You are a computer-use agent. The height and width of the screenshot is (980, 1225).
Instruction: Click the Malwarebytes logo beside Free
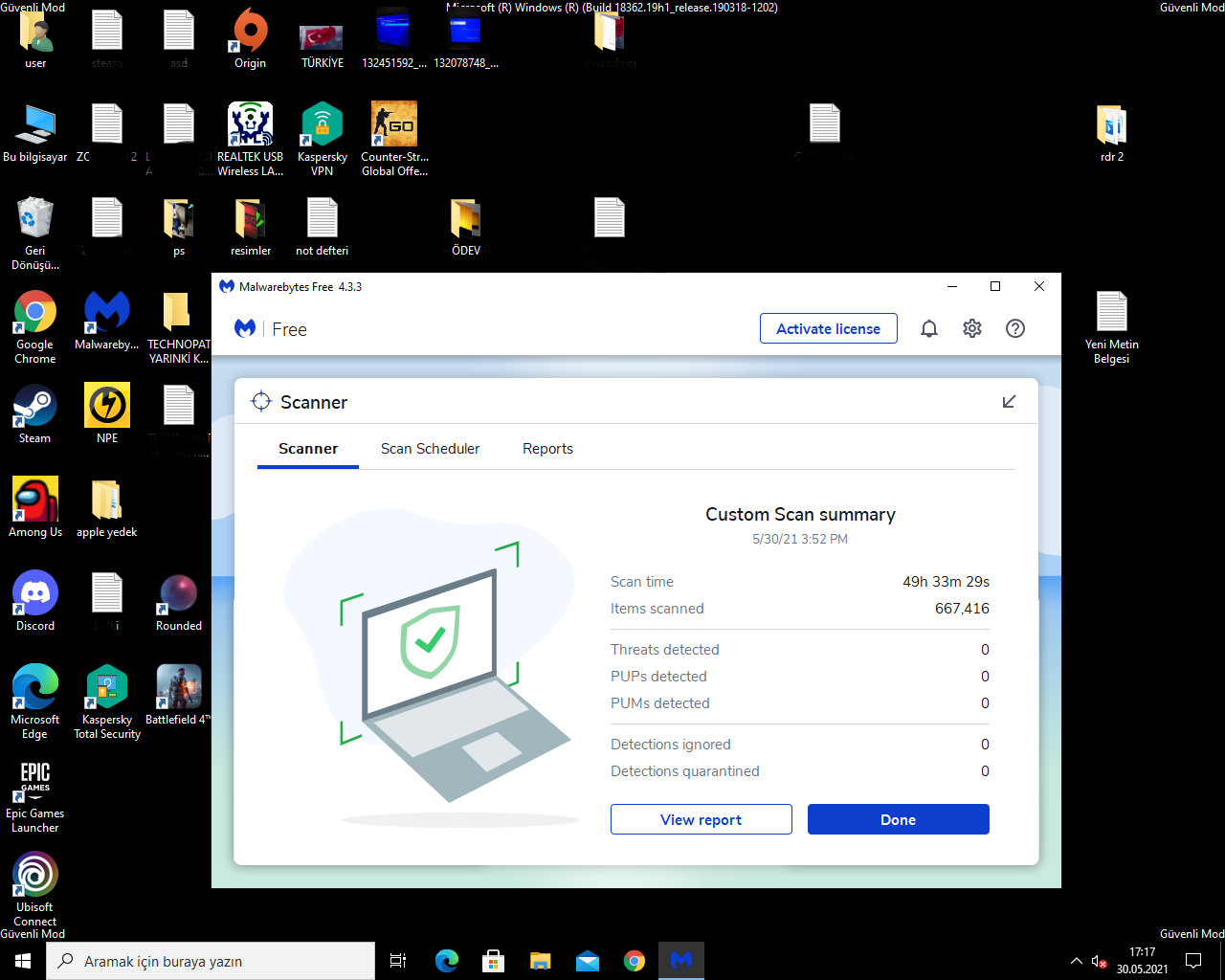click(x=245, y=328)
